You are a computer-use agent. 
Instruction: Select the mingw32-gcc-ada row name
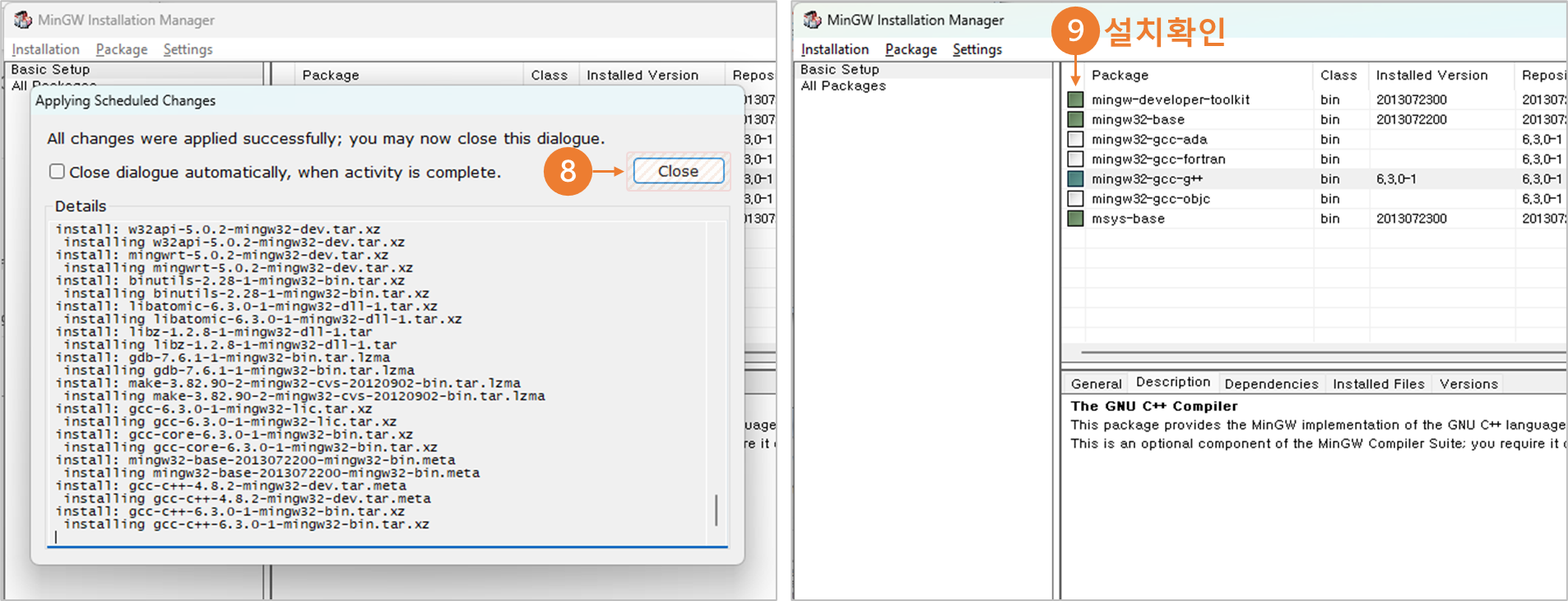coord(1149,139)
